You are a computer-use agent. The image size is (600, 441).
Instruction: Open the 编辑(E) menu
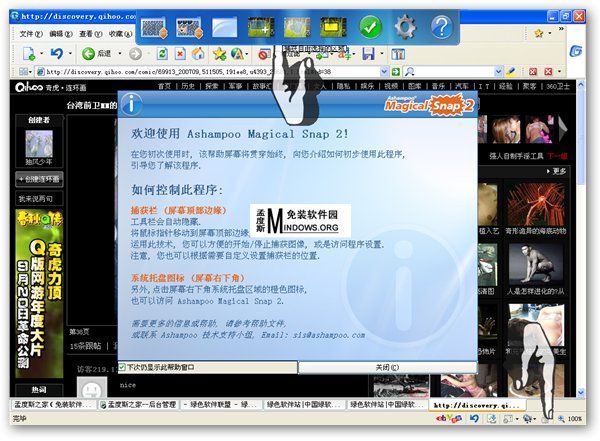pyautogui.click(x=61, y=34)
